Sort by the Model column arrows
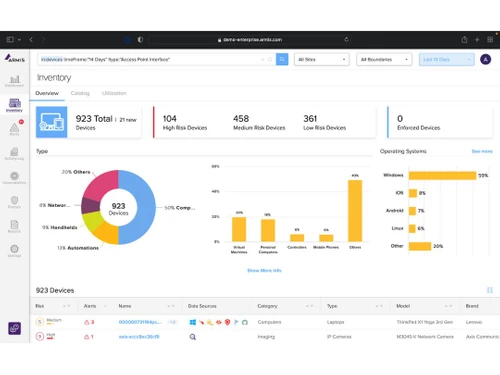Image resolution: width=500 pixels, height=375 pixels. pos(448,306)
